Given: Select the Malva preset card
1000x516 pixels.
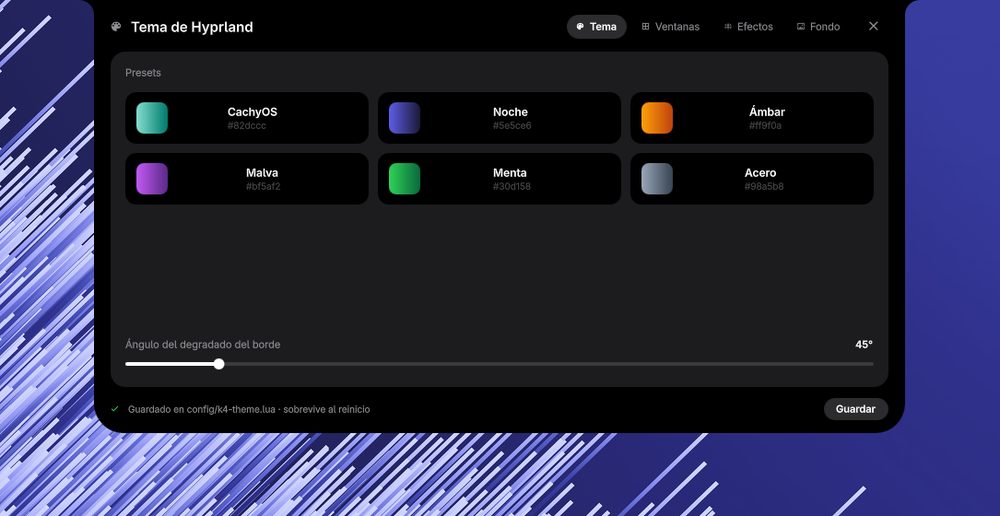Looking at the screenshot, I should click(247, 179).
